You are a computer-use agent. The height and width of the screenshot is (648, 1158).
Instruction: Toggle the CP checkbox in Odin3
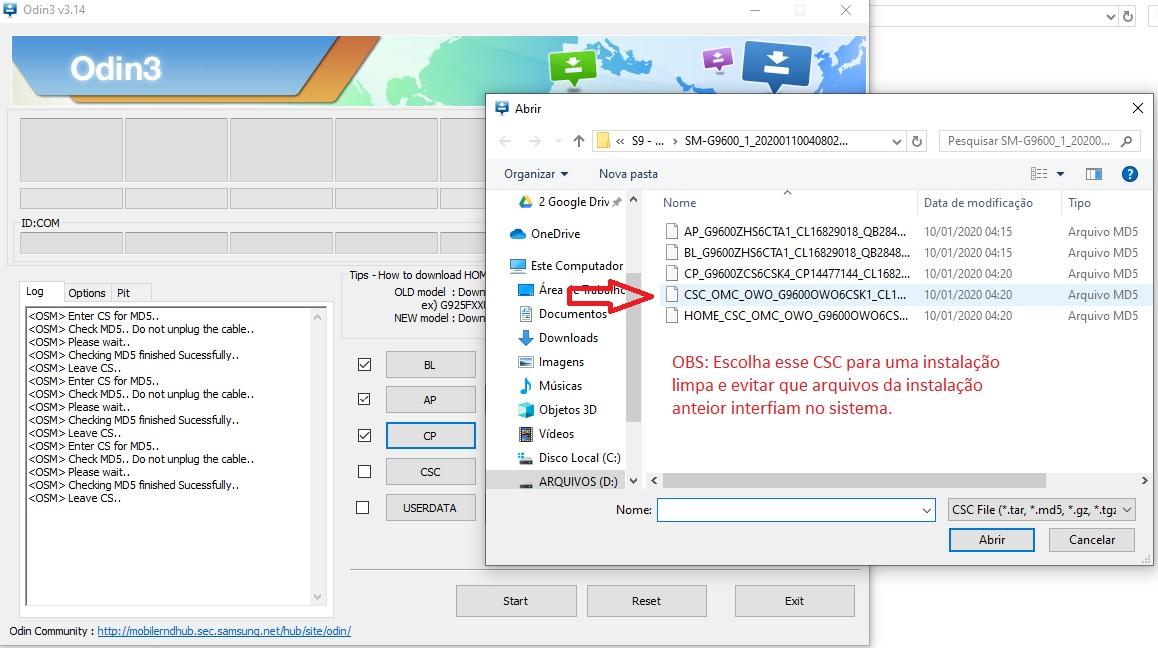(x=364, y=435)
